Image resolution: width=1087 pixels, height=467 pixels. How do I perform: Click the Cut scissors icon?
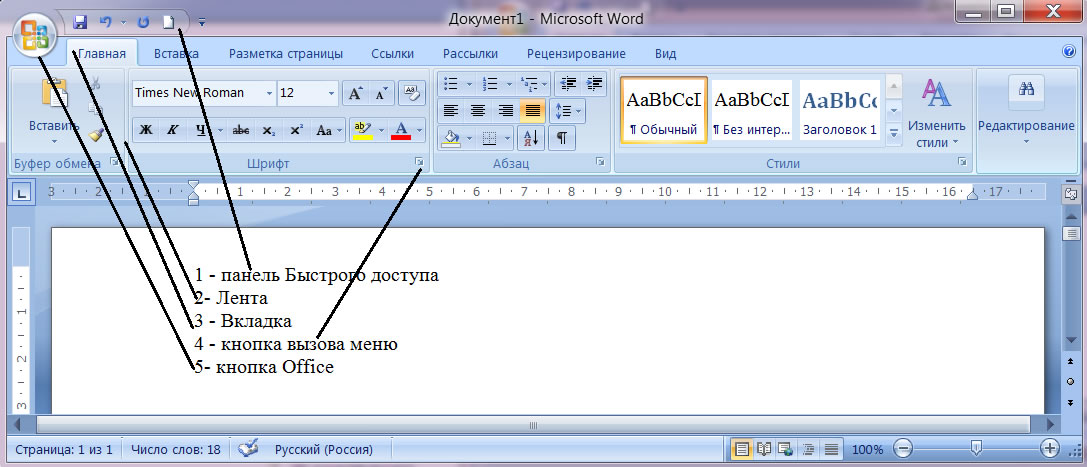[96, 83]
